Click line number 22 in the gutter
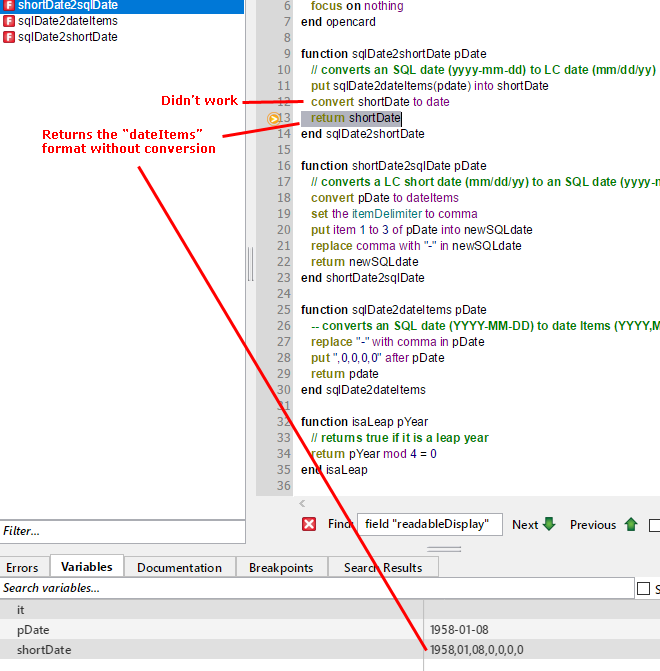 (x=283, y=261)
